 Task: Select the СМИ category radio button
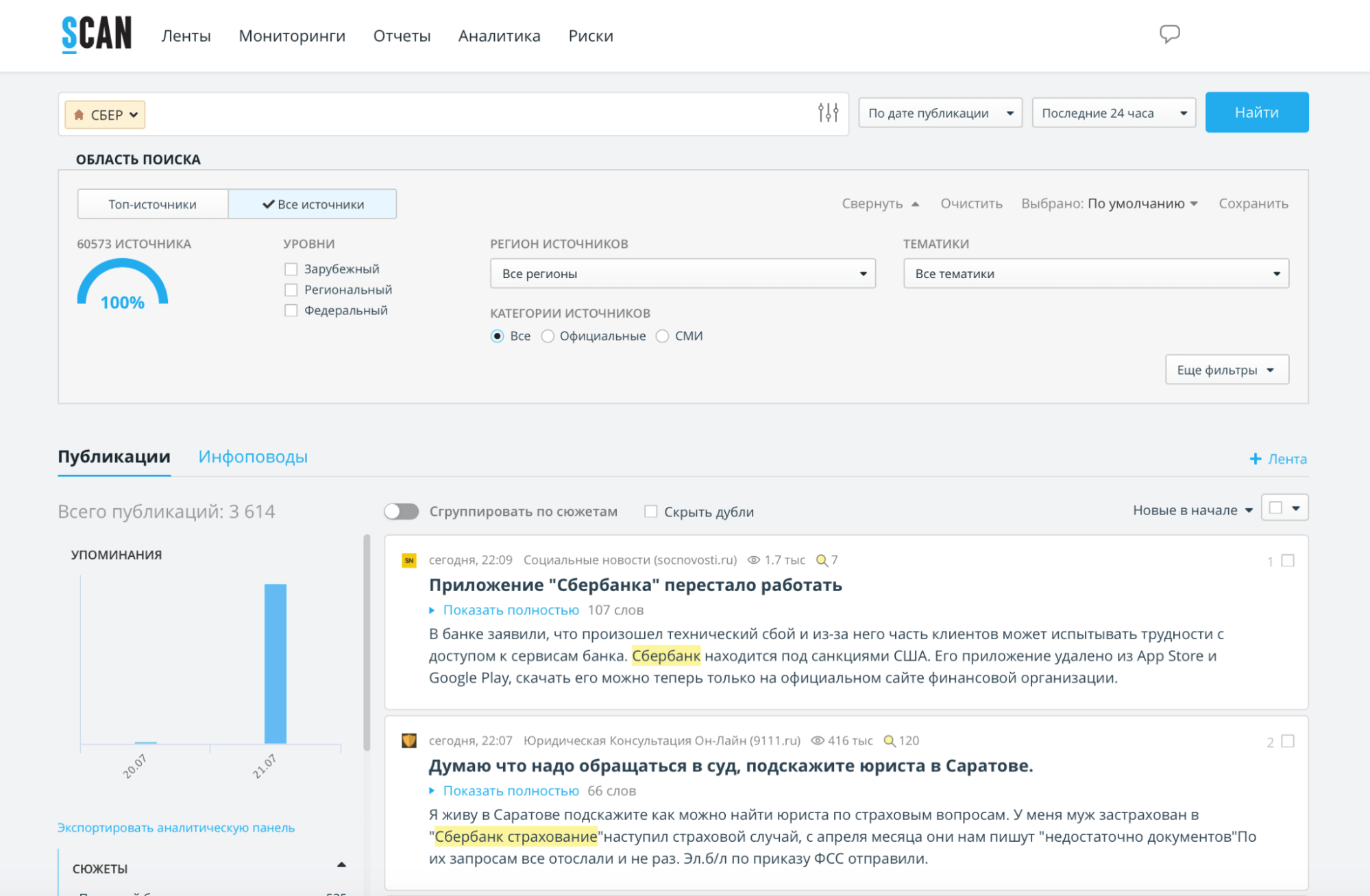pos(662,336)
